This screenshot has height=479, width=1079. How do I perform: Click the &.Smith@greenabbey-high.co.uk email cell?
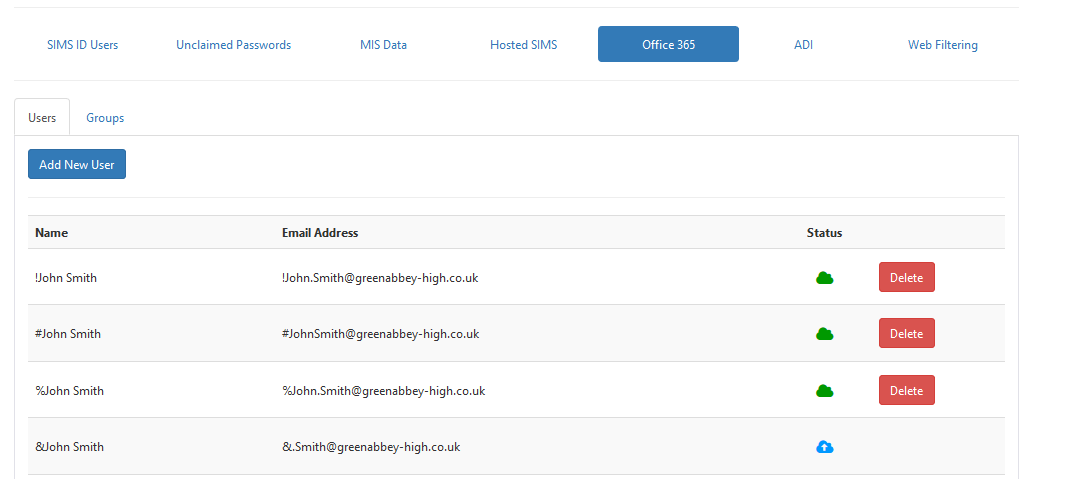[371, 447]
